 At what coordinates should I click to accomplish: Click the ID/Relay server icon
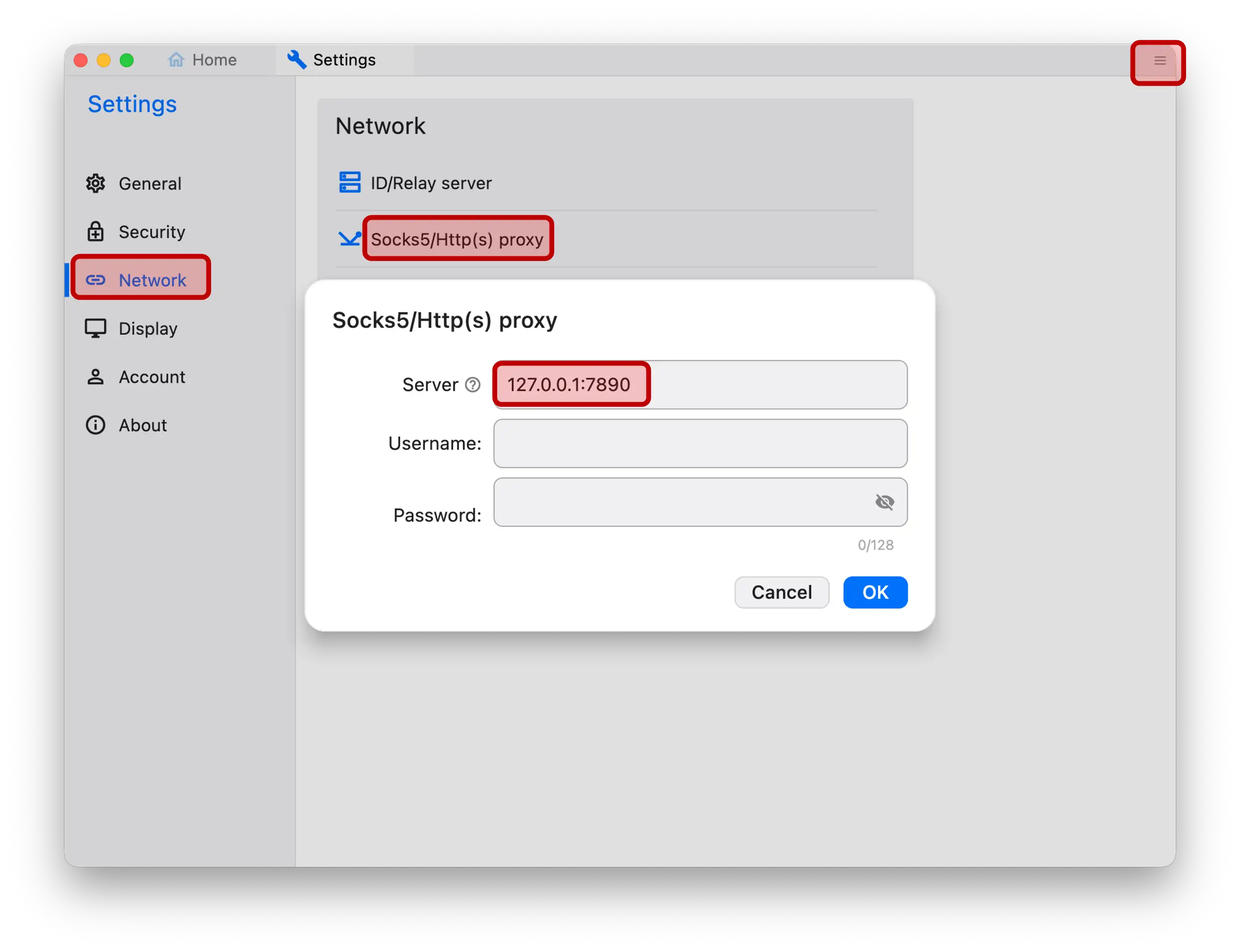tap(350, 183)
